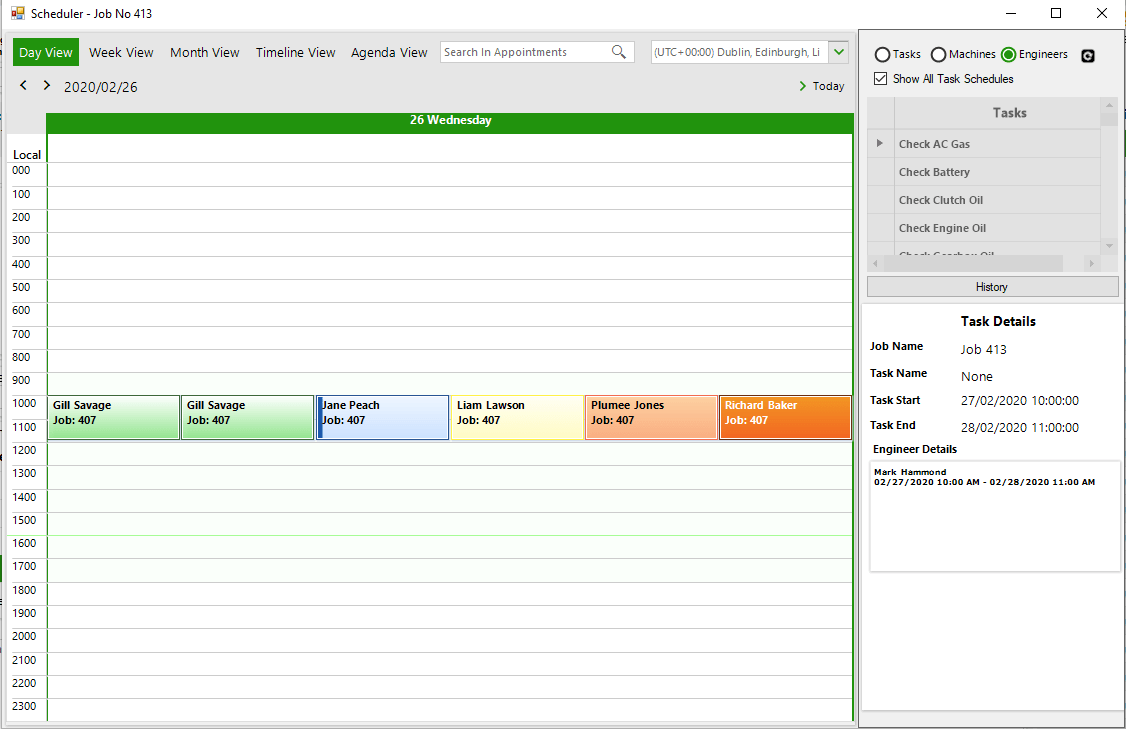Click the magnifier icon in the search box
The height and width of the screenshot is (729, 1126).
(x=619, y=51)
